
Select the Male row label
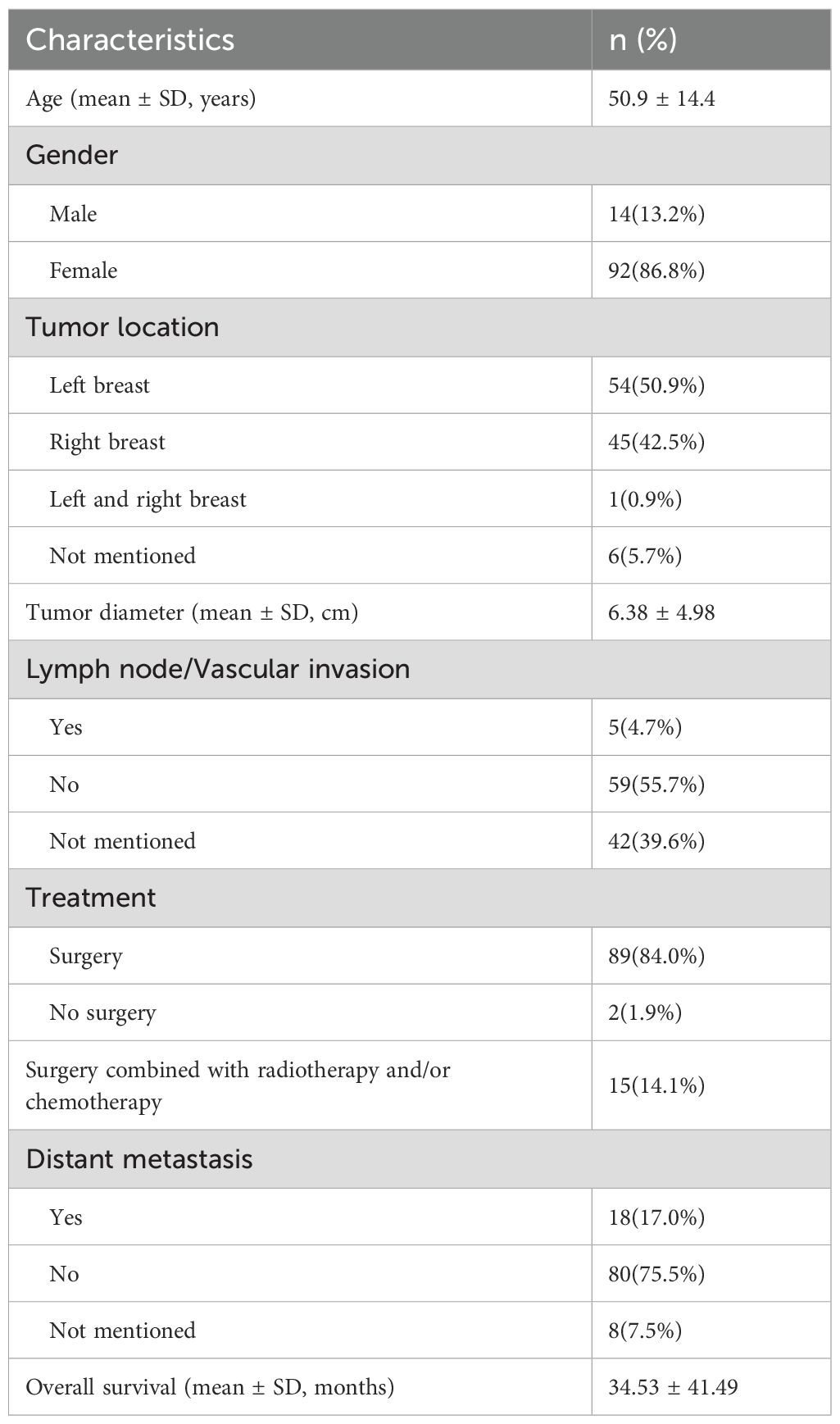(73, 214)
